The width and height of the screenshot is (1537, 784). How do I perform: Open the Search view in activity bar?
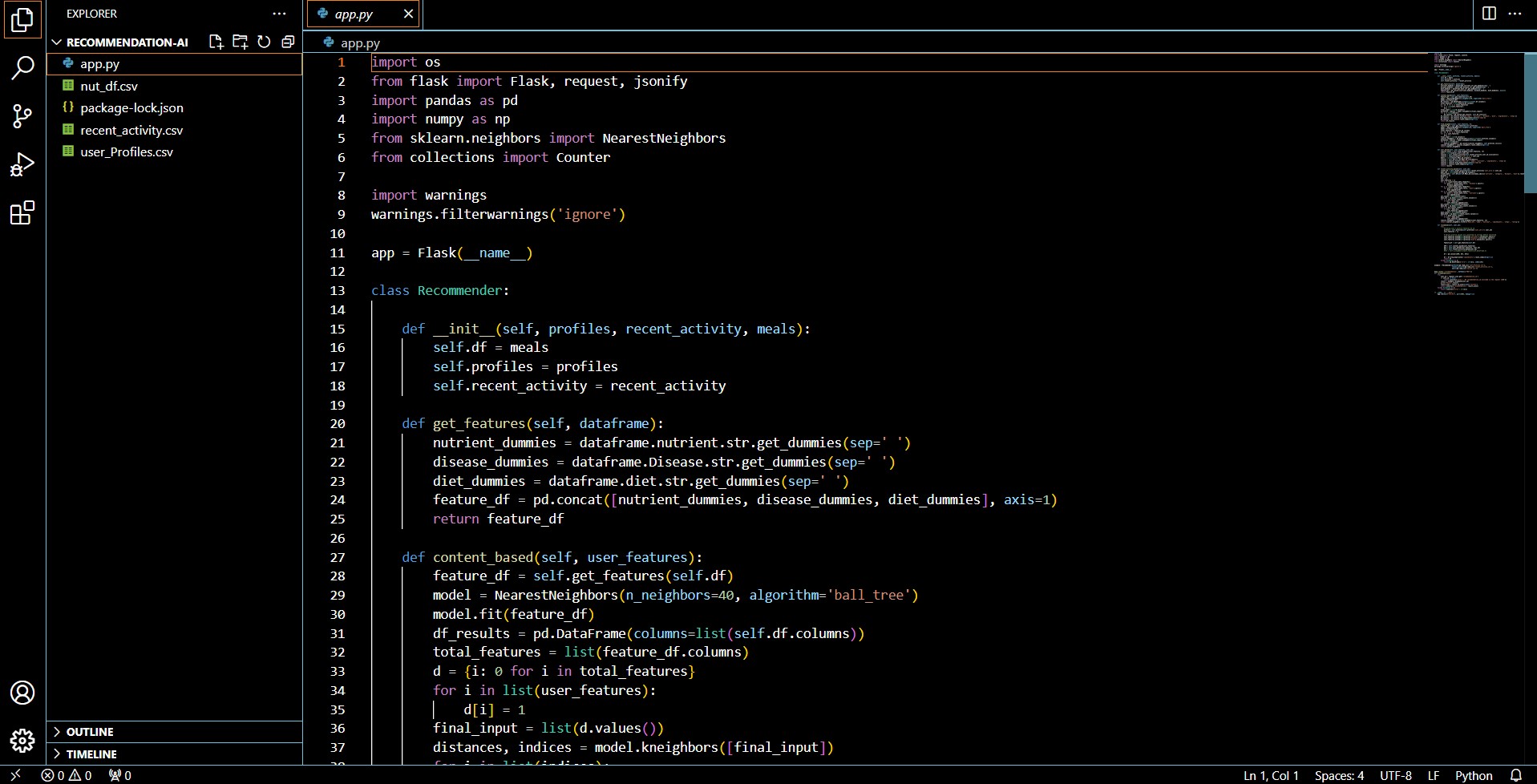point(22,68)
